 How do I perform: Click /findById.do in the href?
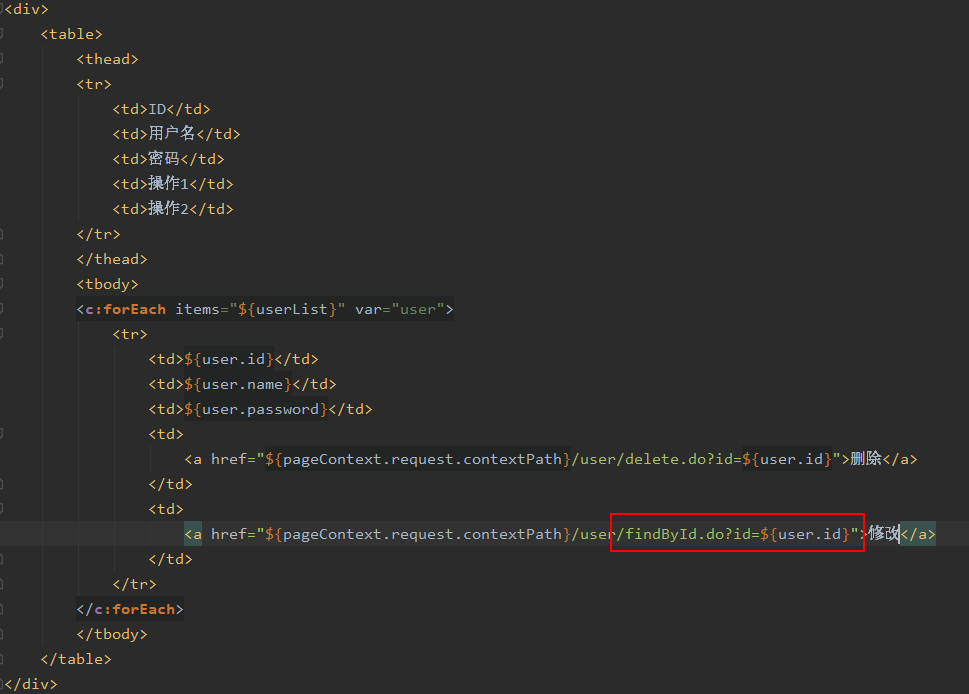pyautogui.click(x=671, y=534)
